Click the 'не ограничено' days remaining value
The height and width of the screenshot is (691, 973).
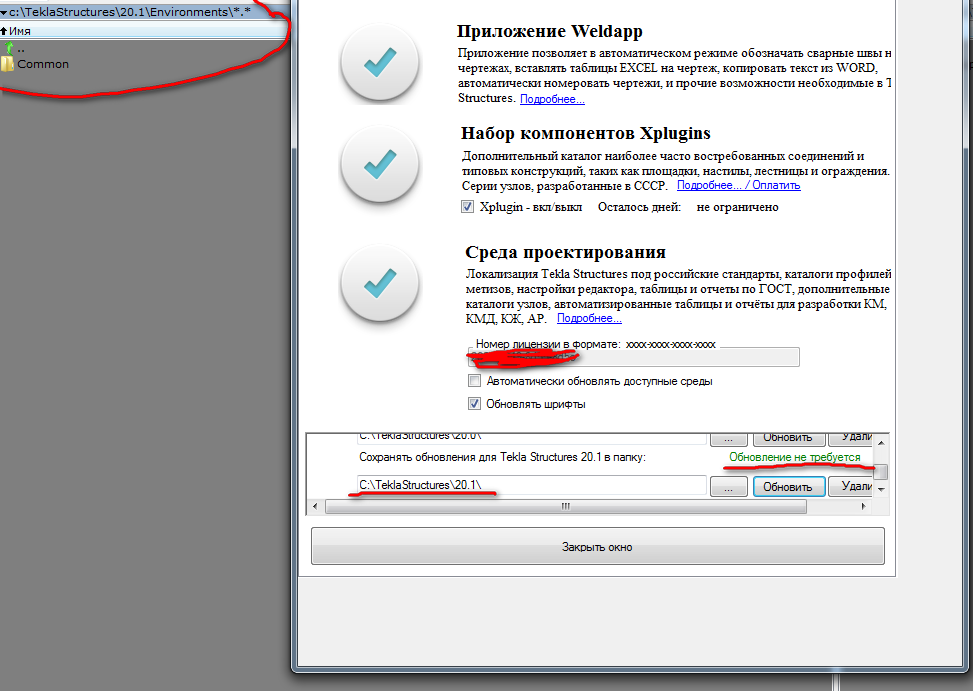point(737,207)
